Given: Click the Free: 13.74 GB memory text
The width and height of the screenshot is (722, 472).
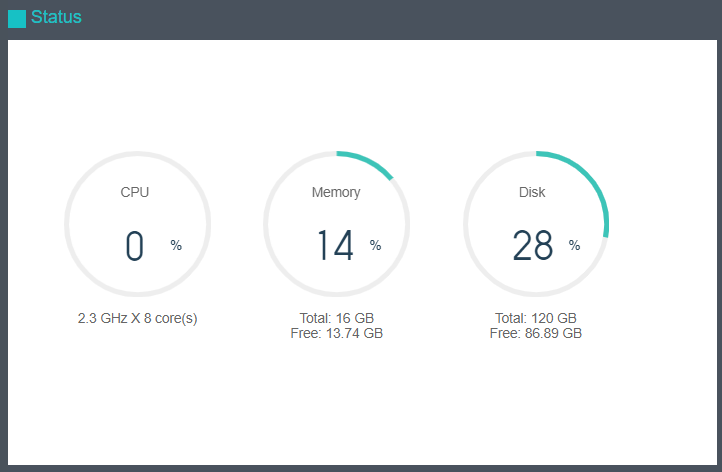Looking at the screenshot, I should coord(336,333).
